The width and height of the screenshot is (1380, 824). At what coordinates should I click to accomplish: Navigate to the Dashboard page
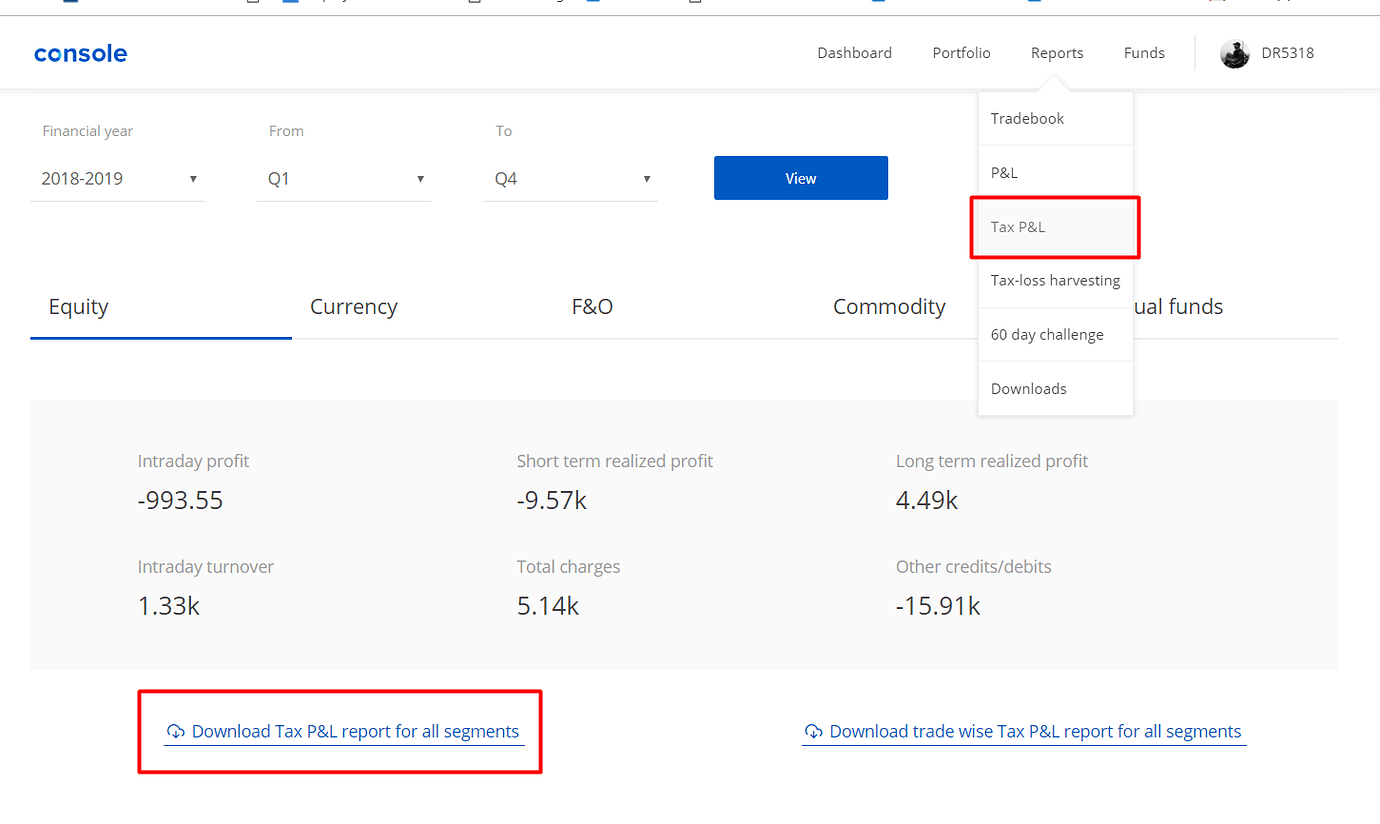(x=854, y=52)
